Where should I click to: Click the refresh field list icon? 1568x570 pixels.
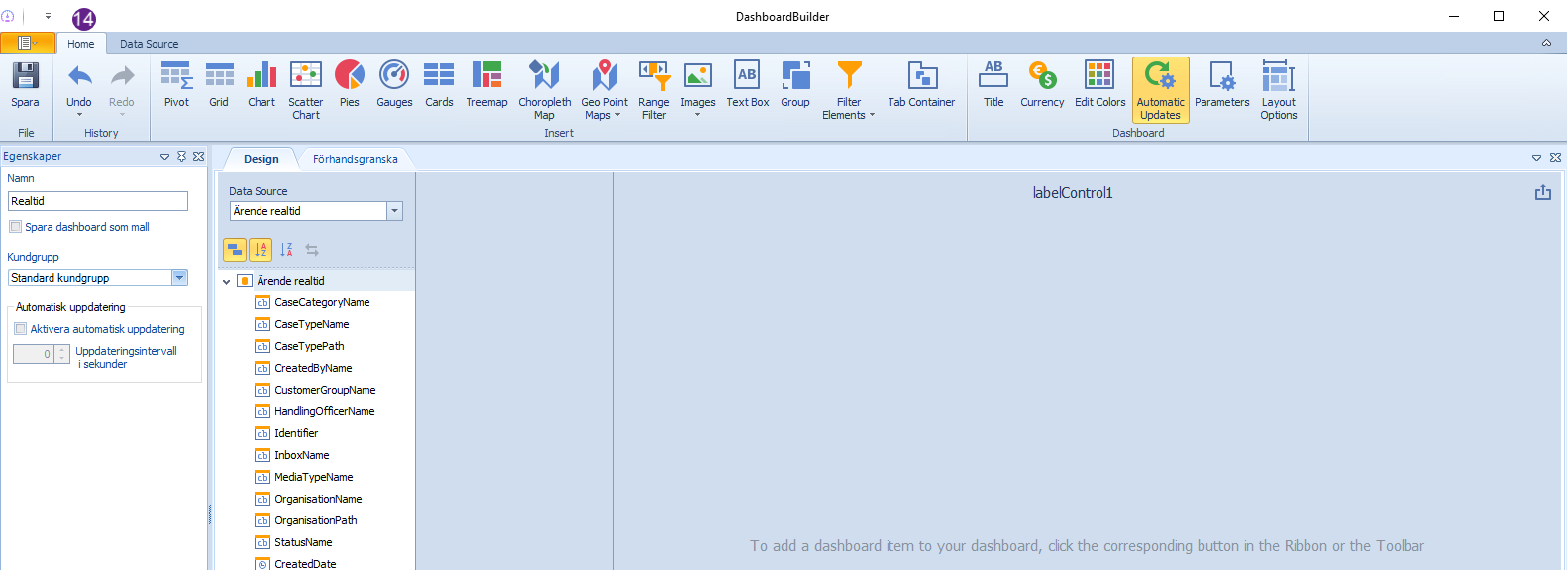312,250
